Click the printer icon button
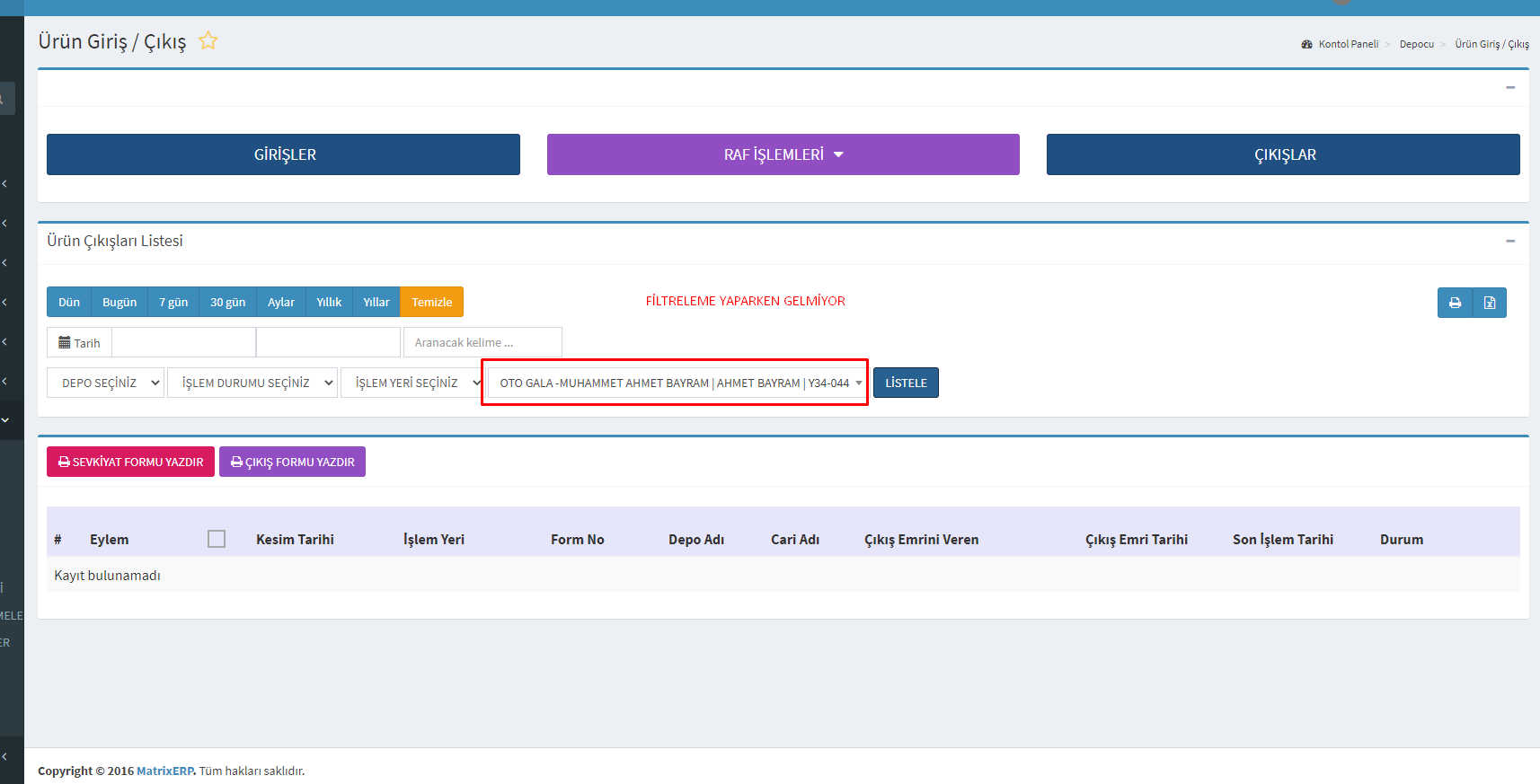The image size is (1540, 784). tap(1455, 303)
